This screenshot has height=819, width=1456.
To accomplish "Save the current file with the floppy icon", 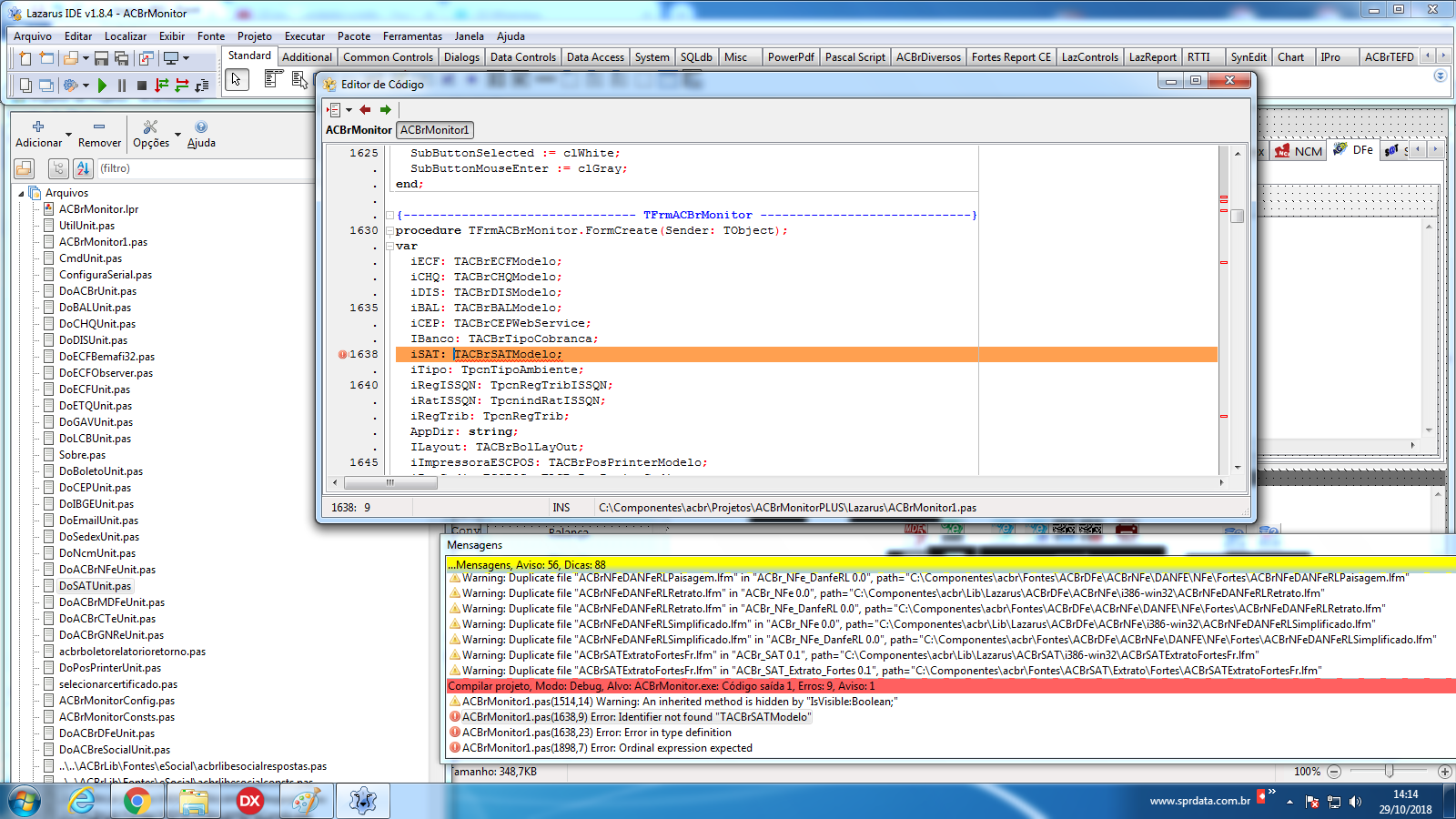I will point(101,58).
